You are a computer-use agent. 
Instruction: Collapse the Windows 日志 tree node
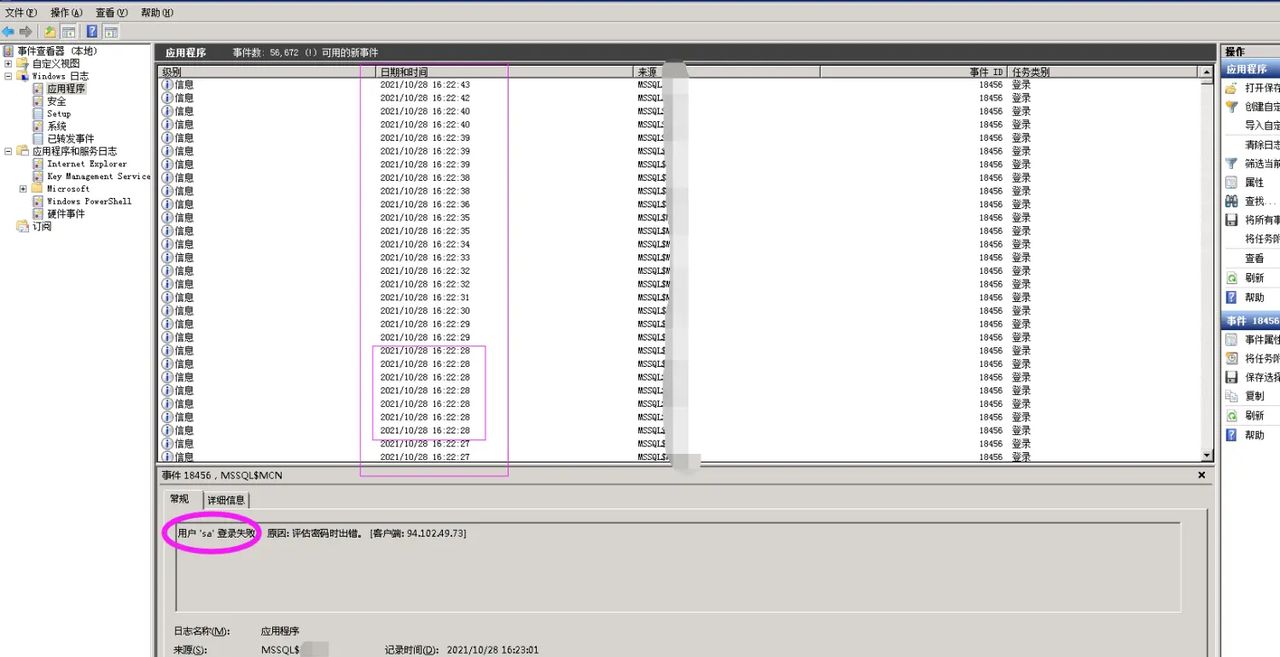click(9, 76)
